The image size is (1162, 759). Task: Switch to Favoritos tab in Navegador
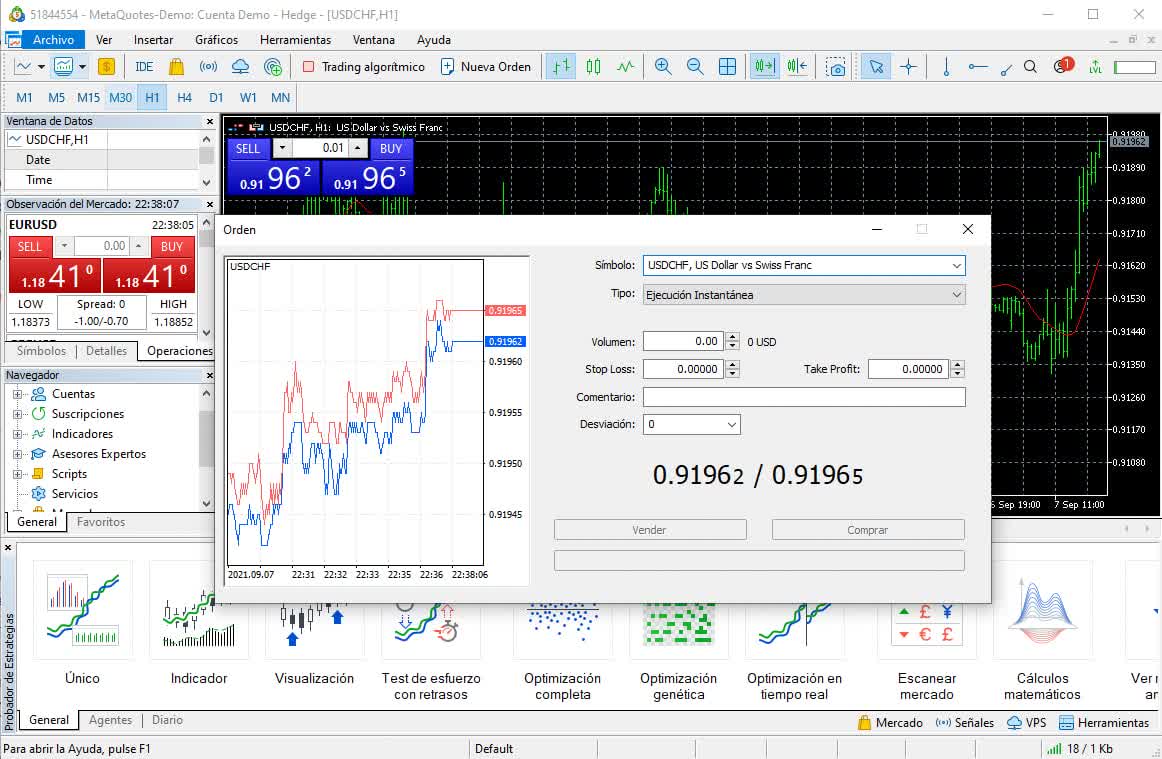coord(101,522)
